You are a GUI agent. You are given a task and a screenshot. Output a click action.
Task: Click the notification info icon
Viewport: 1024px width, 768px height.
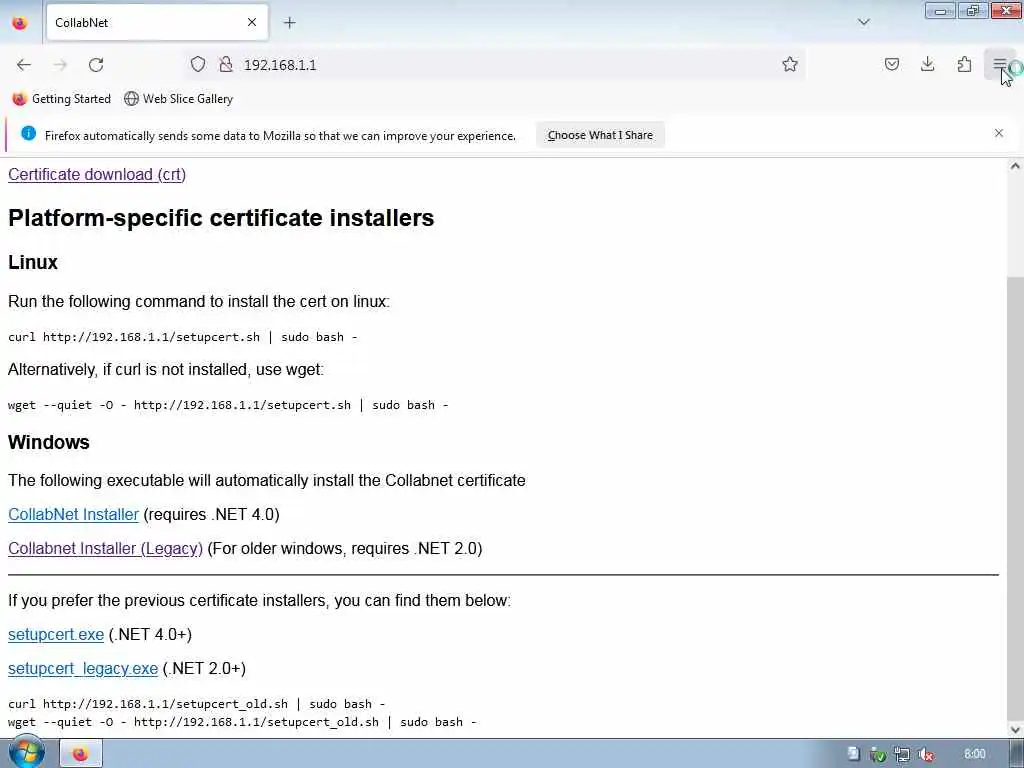[x=28, y=133]
